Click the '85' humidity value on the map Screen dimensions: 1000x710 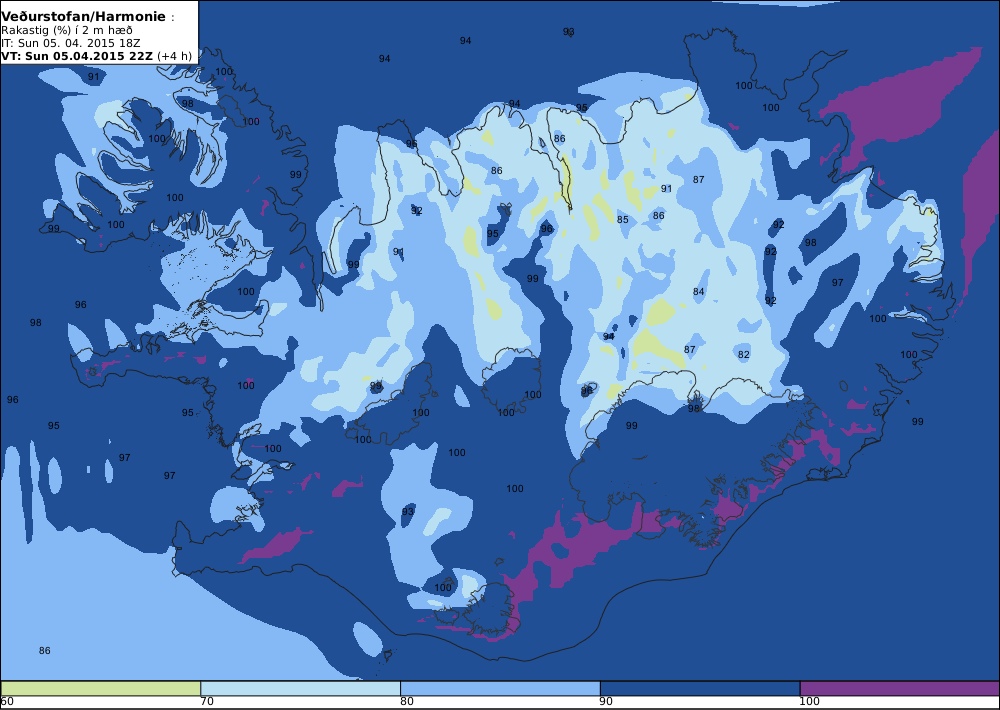point(622,219)
